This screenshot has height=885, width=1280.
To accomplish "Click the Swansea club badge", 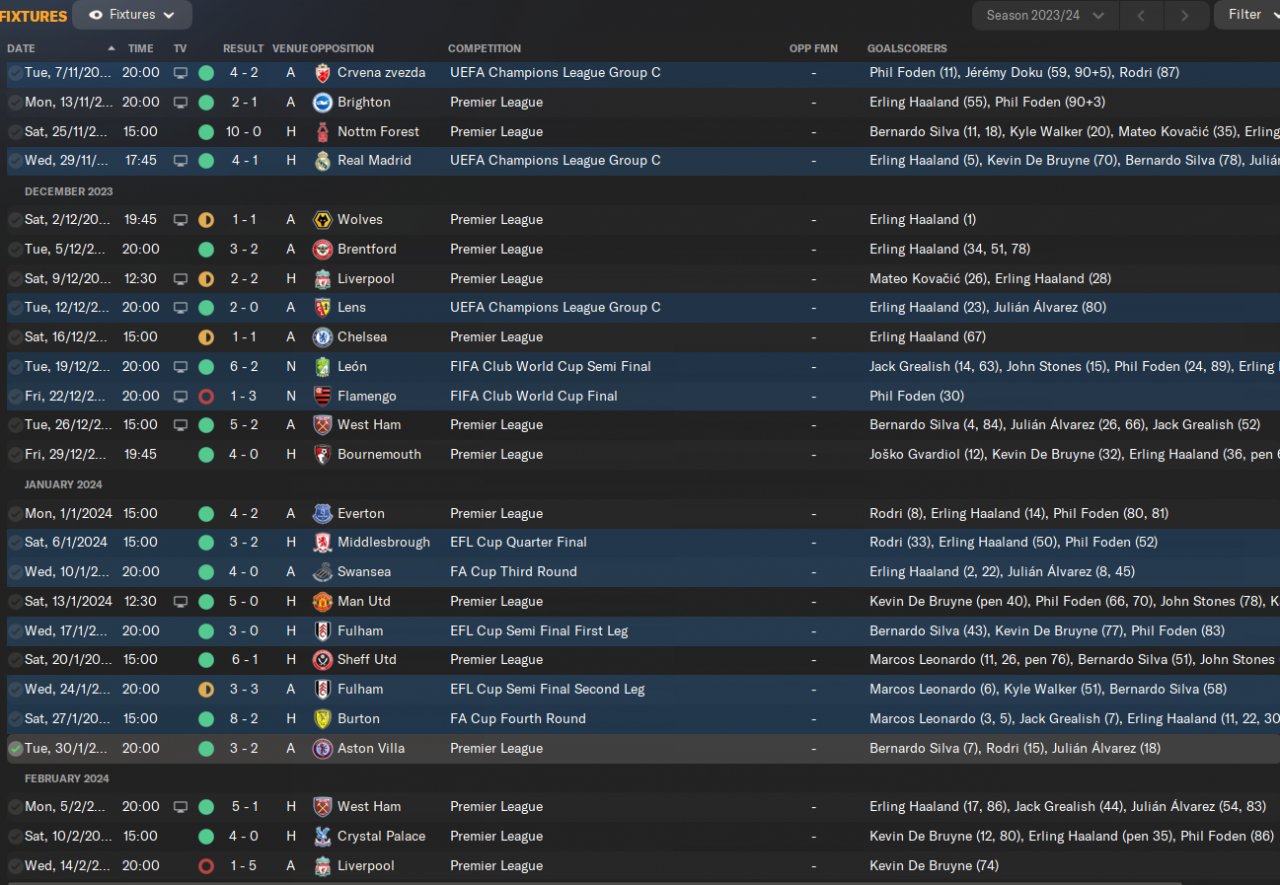I will tap(322, 572).
